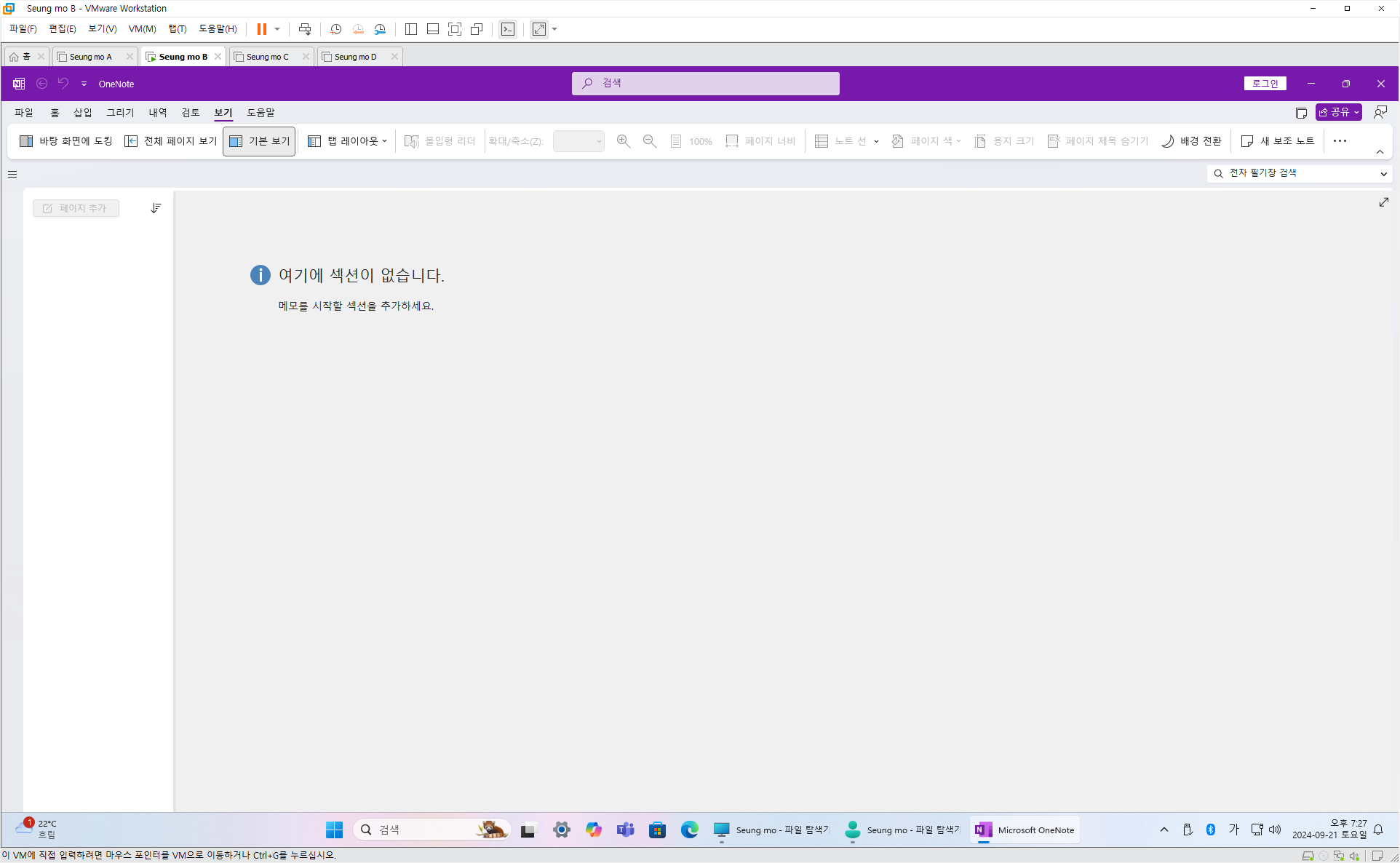Open a new quick note window

click(x=1278, y=141)
